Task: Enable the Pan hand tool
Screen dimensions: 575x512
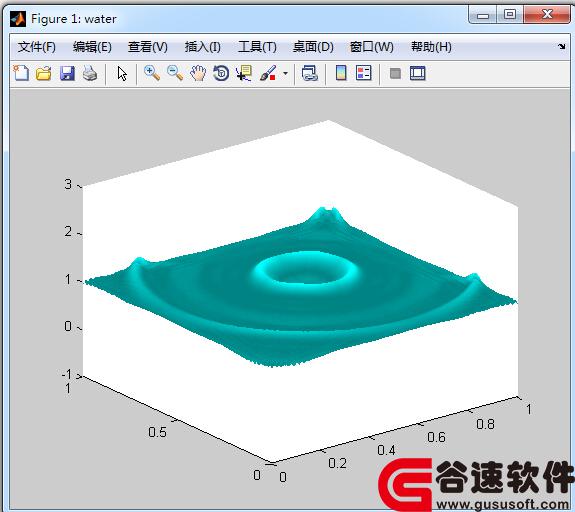Action: click(198, 73)
